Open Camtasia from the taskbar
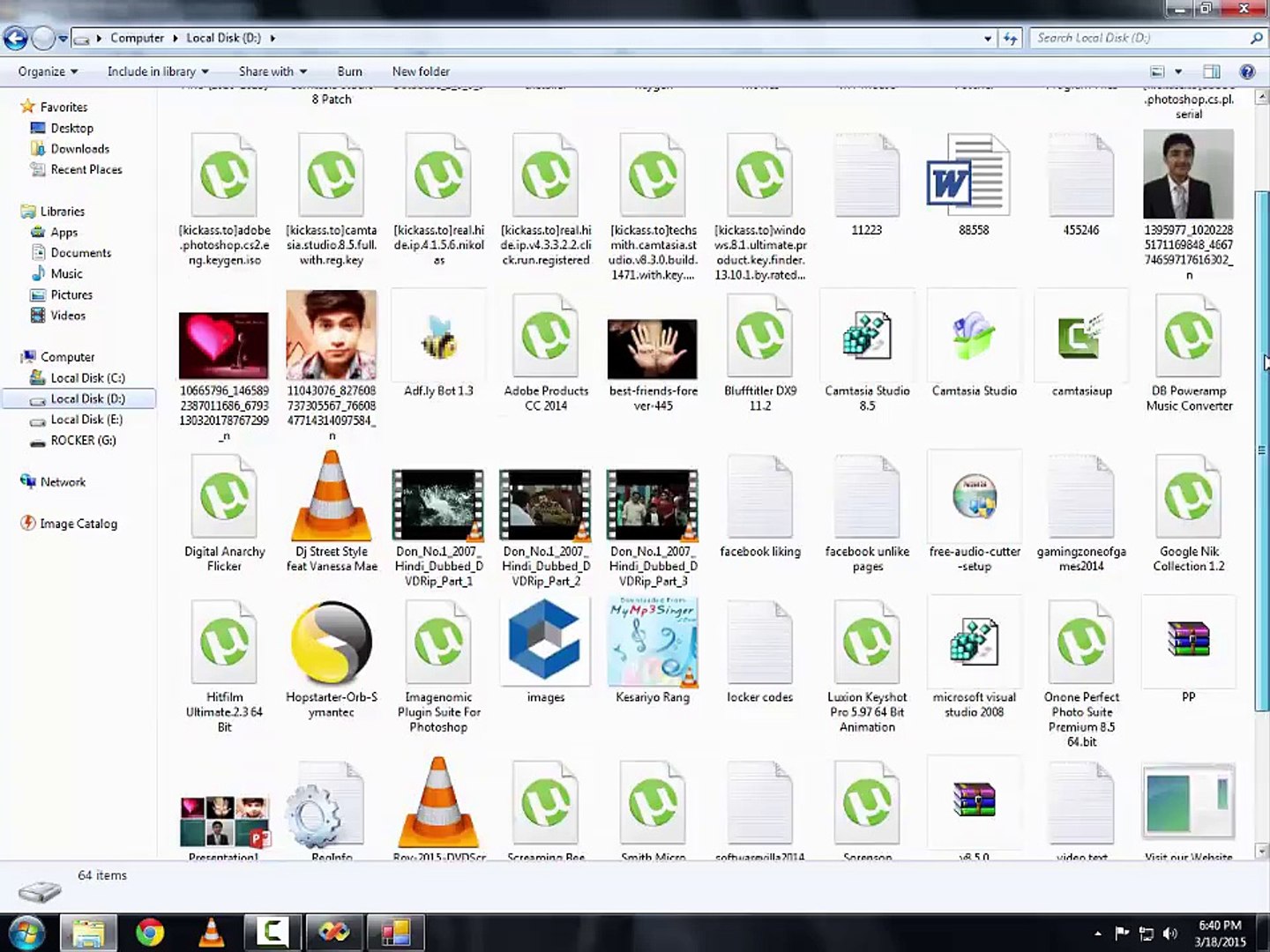The image size is (1270, 952). (x=273, y=933)
